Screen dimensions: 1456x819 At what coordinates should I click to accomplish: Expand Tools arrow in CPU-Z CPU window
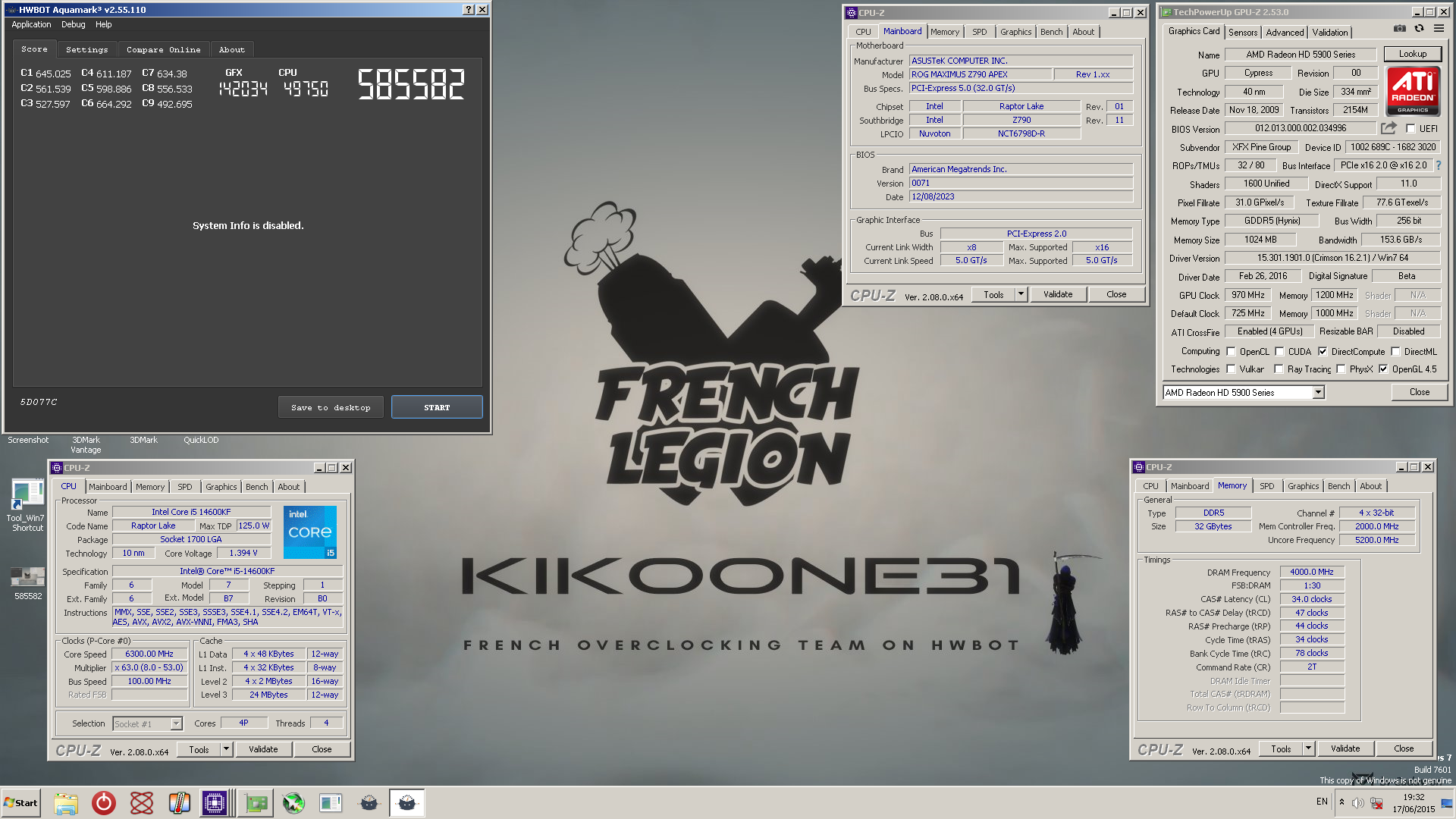(226, 749)
